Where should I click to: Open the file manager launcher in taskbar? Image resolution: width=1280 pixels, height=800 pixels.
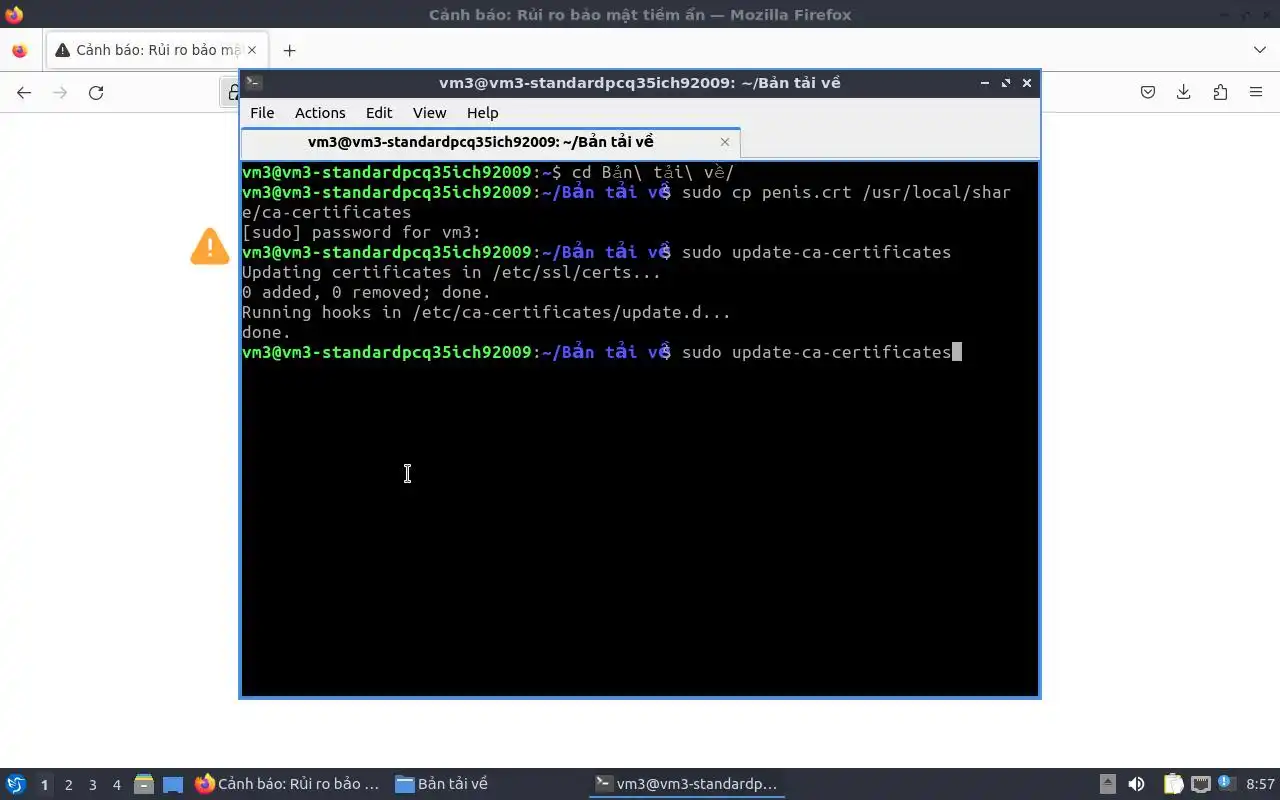coord(144,784)
